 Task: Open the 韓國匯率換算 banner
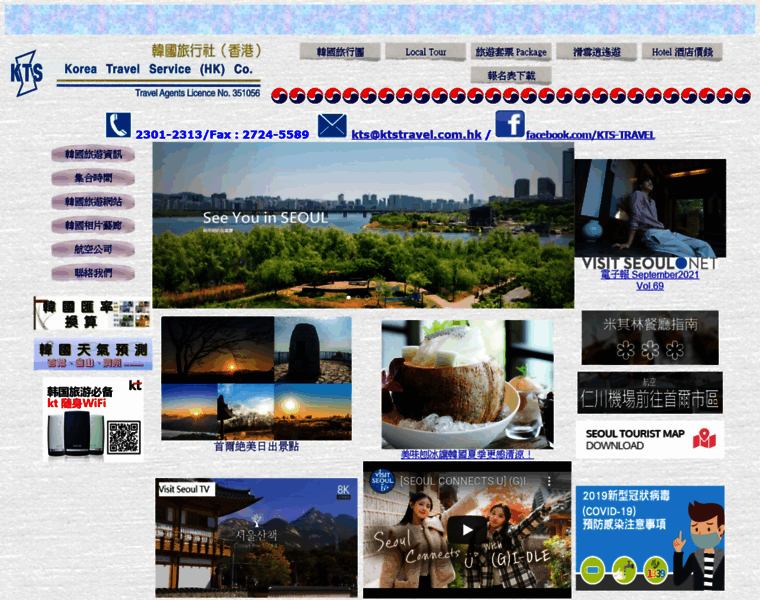92,314
